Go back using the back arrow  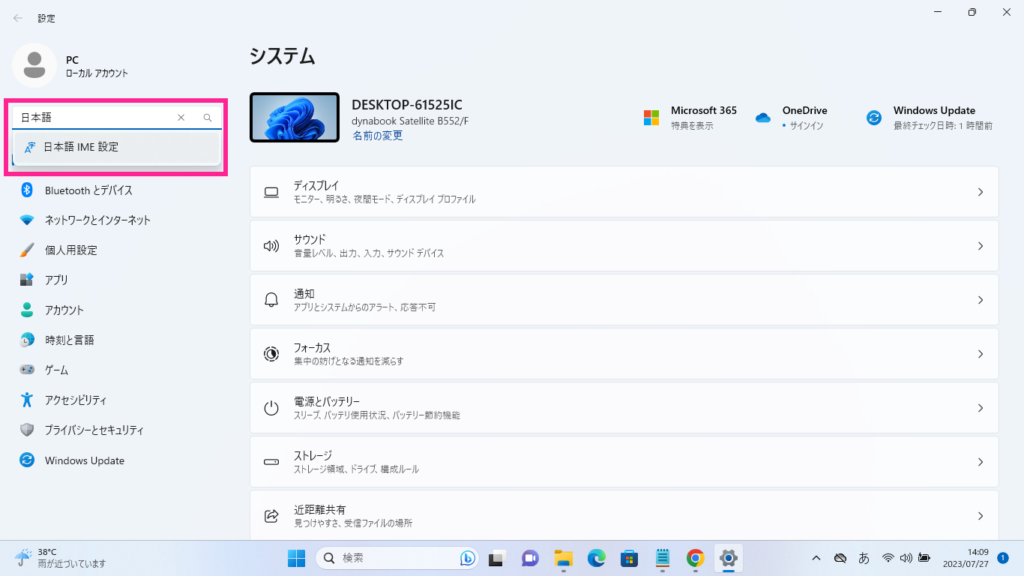click(18, 18)
